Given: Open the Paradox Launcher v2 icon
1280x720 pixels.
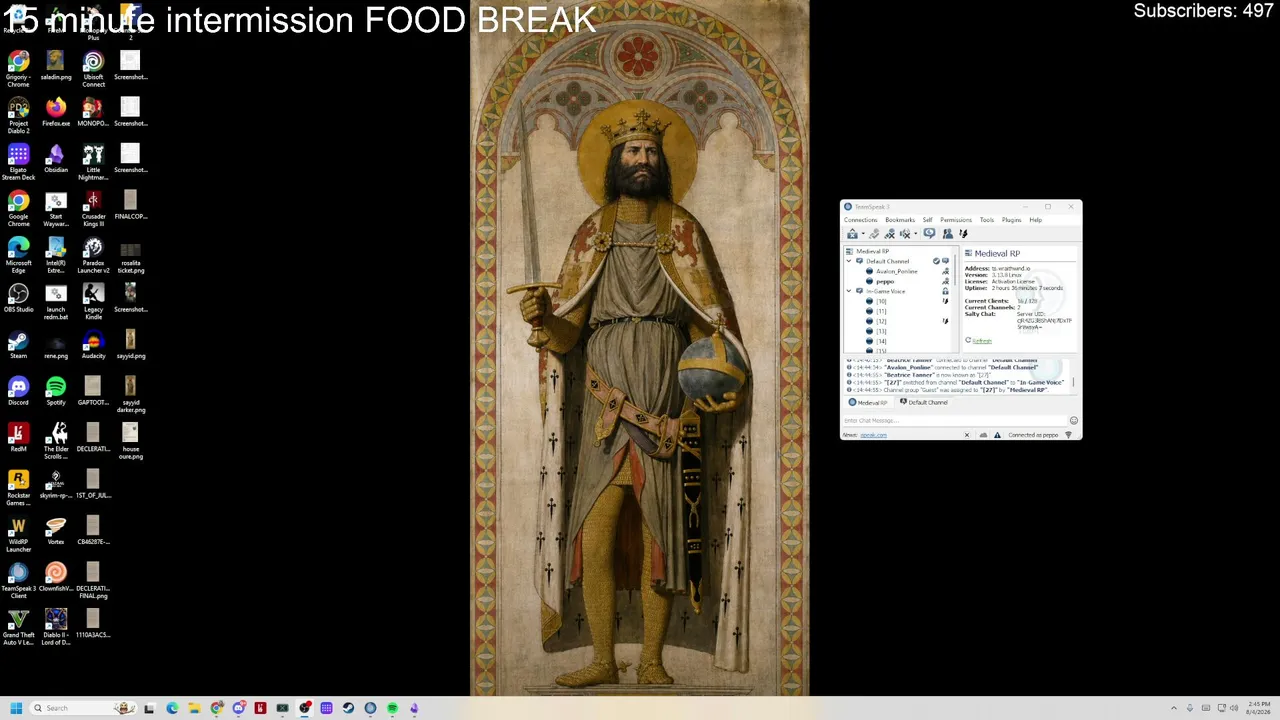Looking at the screenshot, I should point(93,255).
